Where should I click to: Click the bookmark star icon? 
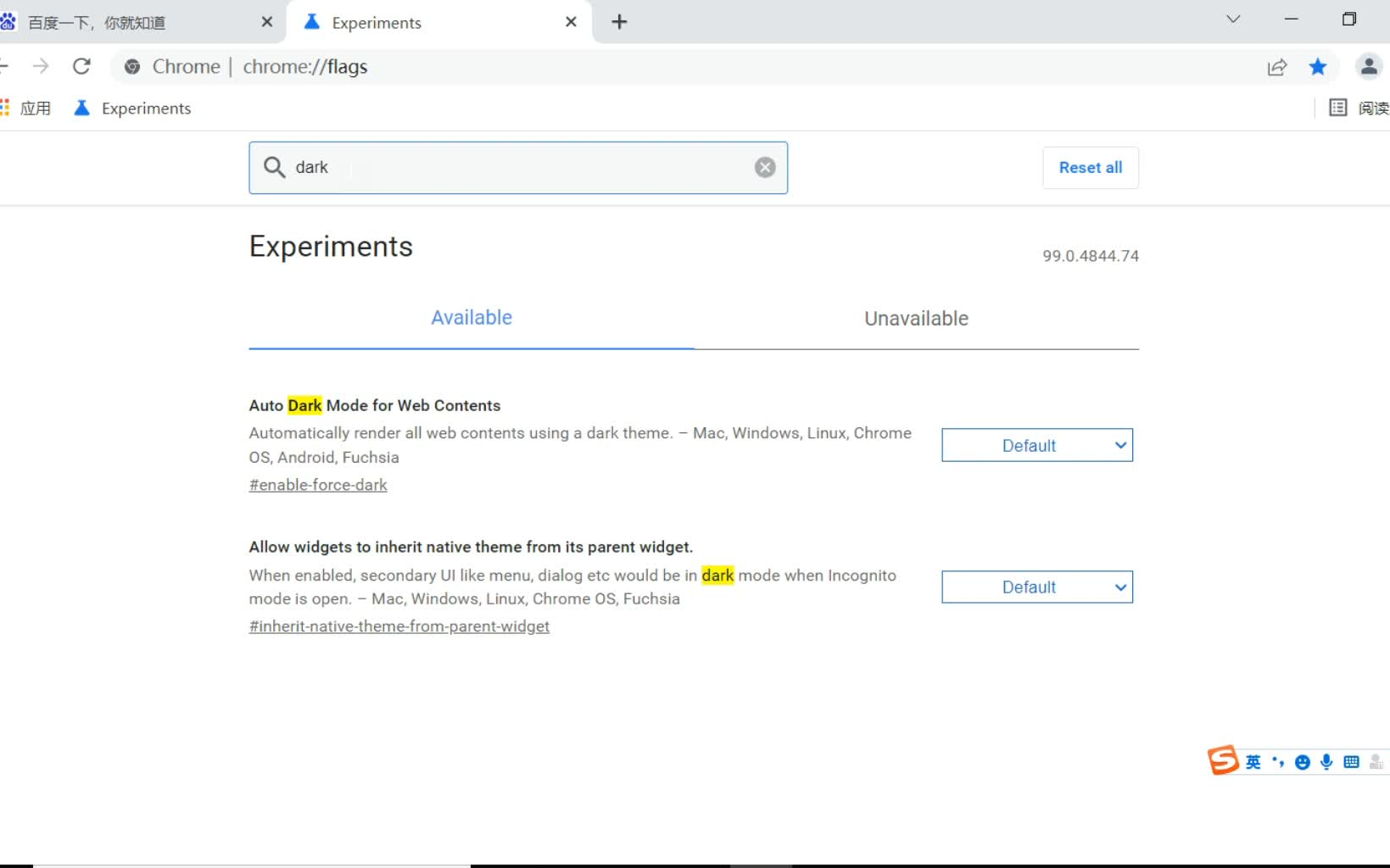(x=1318, y=66)
